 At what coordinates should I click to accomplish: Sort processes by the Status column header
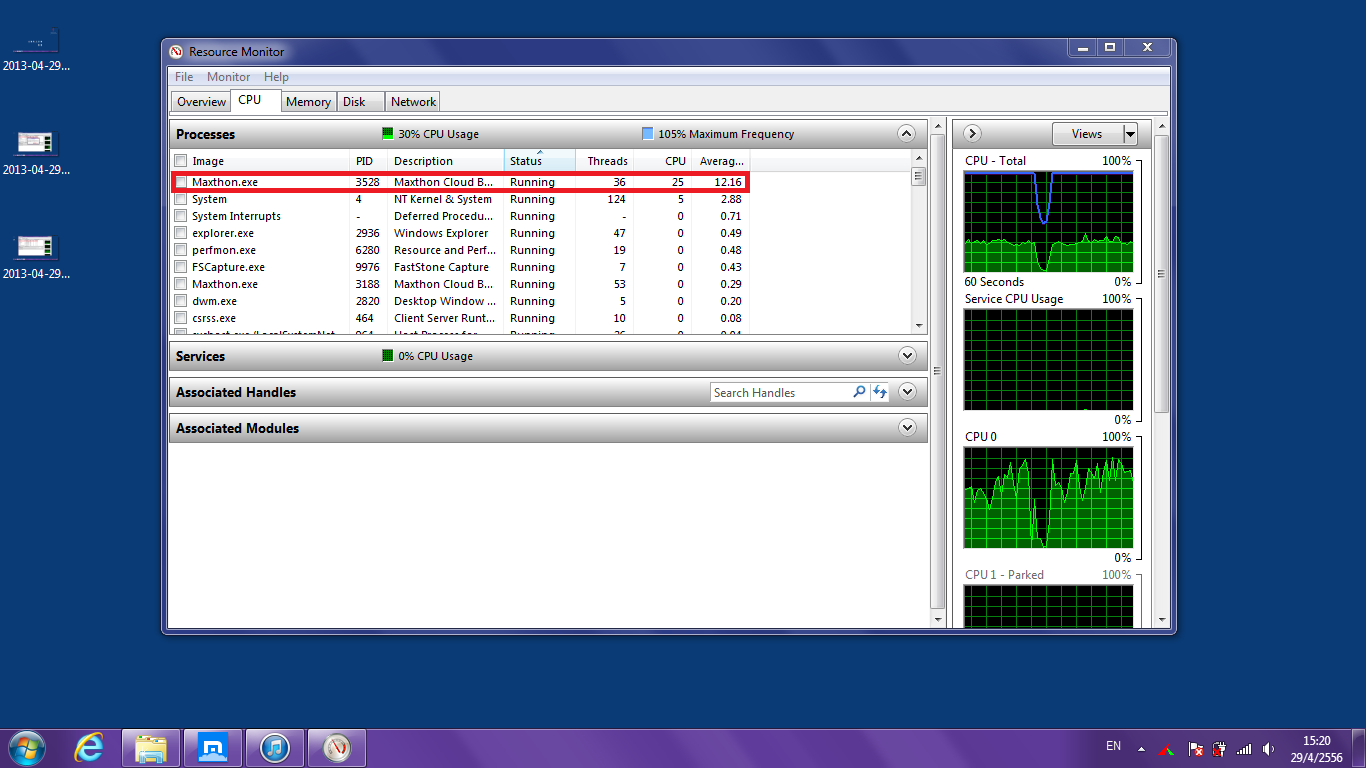point(540,161)
